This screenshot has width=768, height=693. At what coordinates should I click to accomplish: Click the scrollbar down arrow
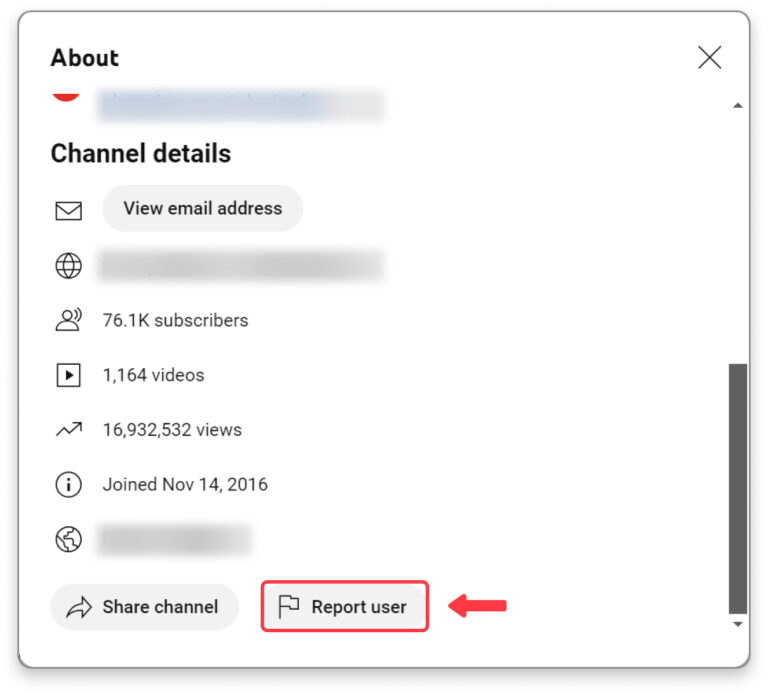click(x=738, y=624)
